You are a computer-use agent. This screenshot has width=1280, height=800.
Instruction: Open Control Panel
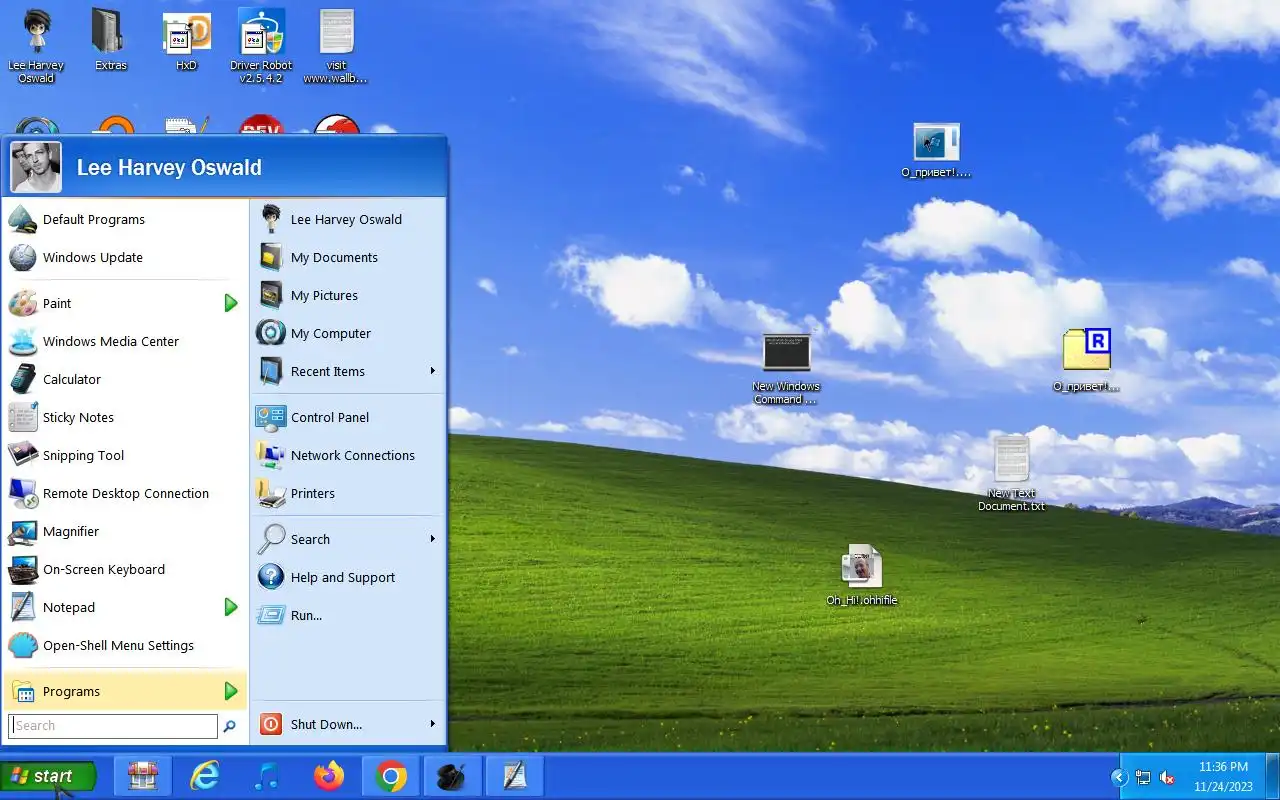point(347,417)
